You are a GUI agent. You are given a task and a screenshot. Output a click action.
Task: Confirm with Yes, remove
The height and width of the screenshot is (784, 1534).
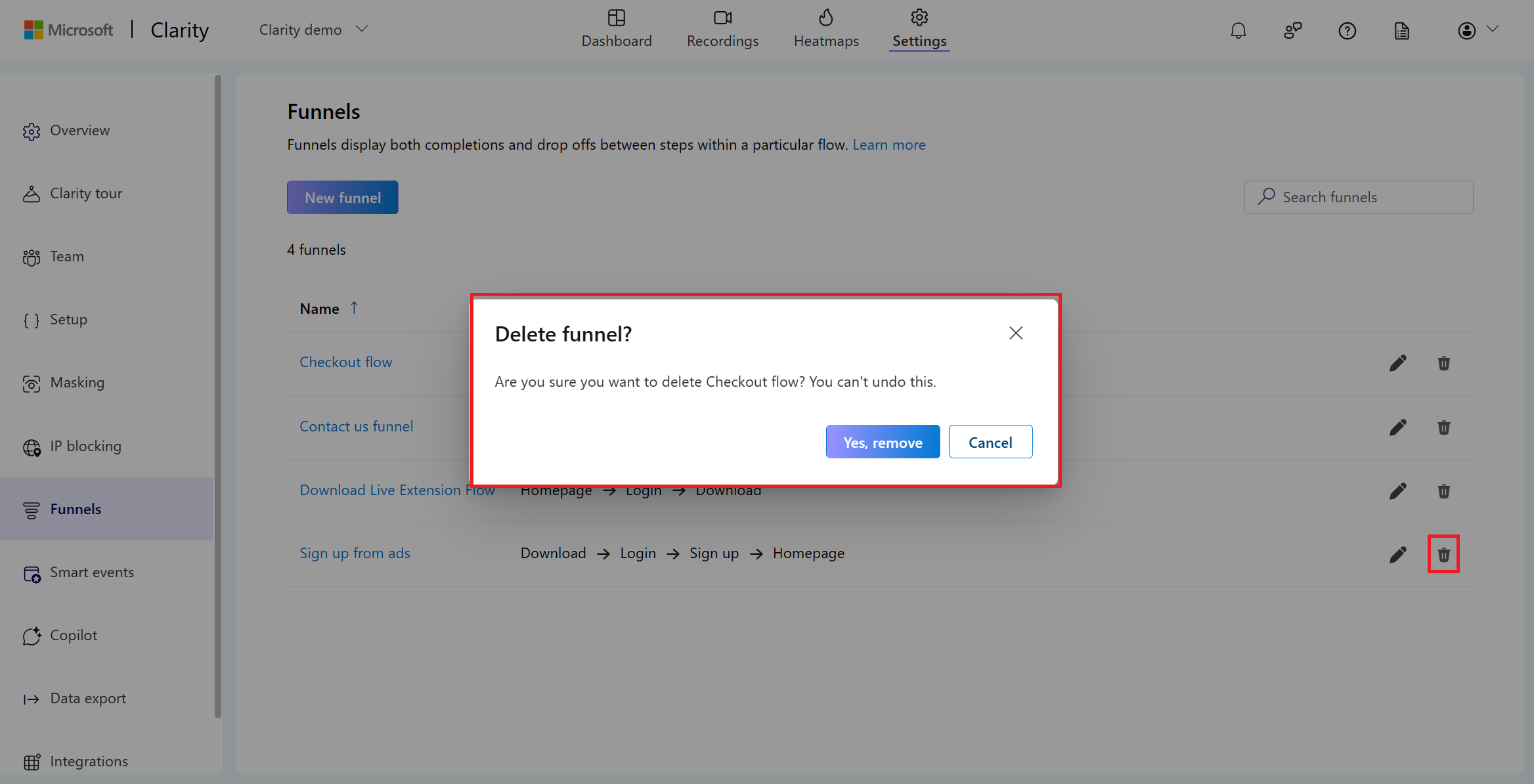tap(883, 442)
